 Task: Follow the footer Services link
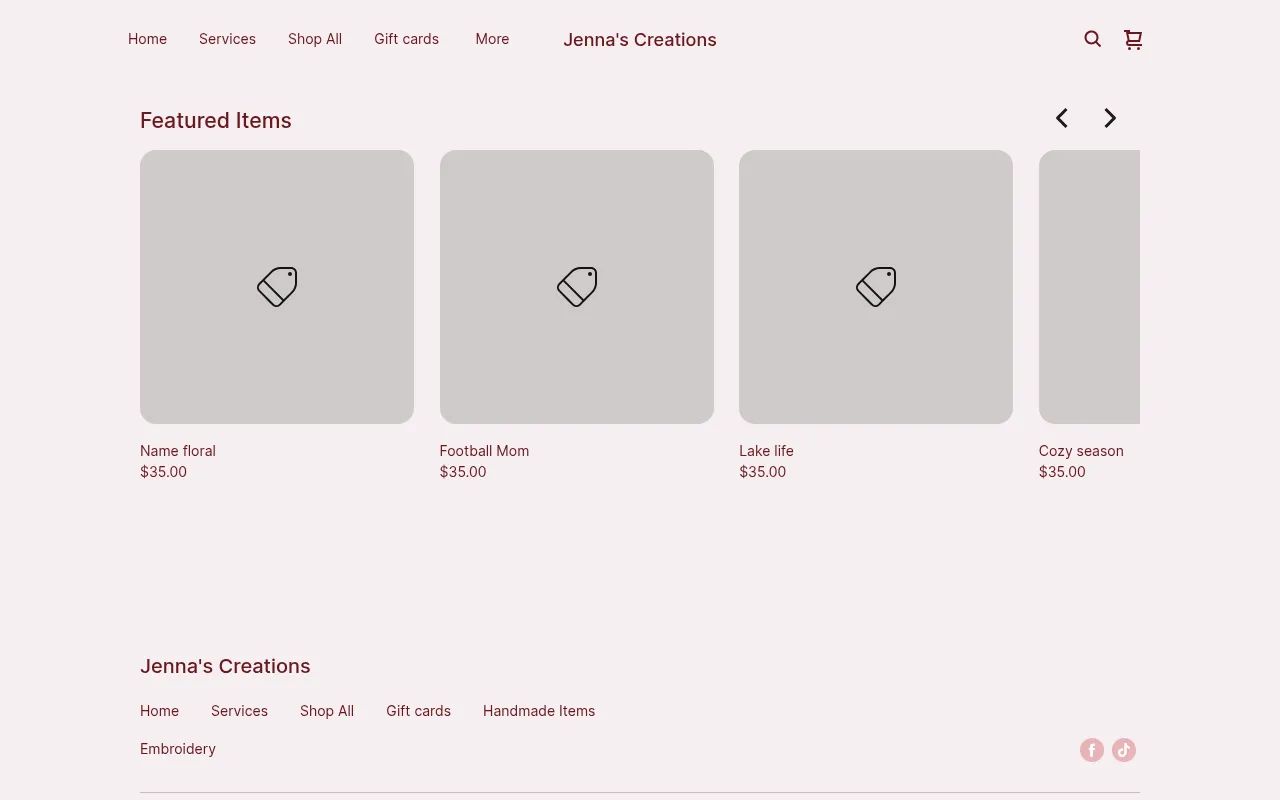pos(239,711)
